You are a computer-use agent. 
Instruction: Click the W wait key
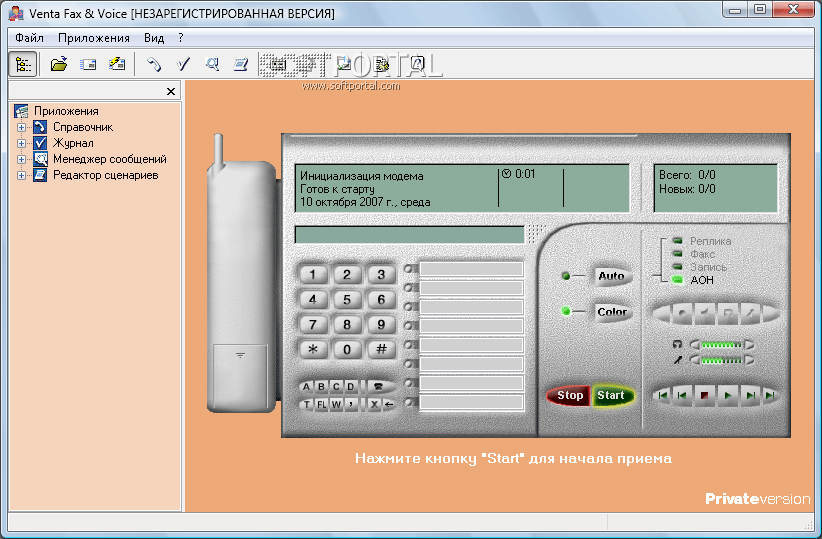pos(336,404)
